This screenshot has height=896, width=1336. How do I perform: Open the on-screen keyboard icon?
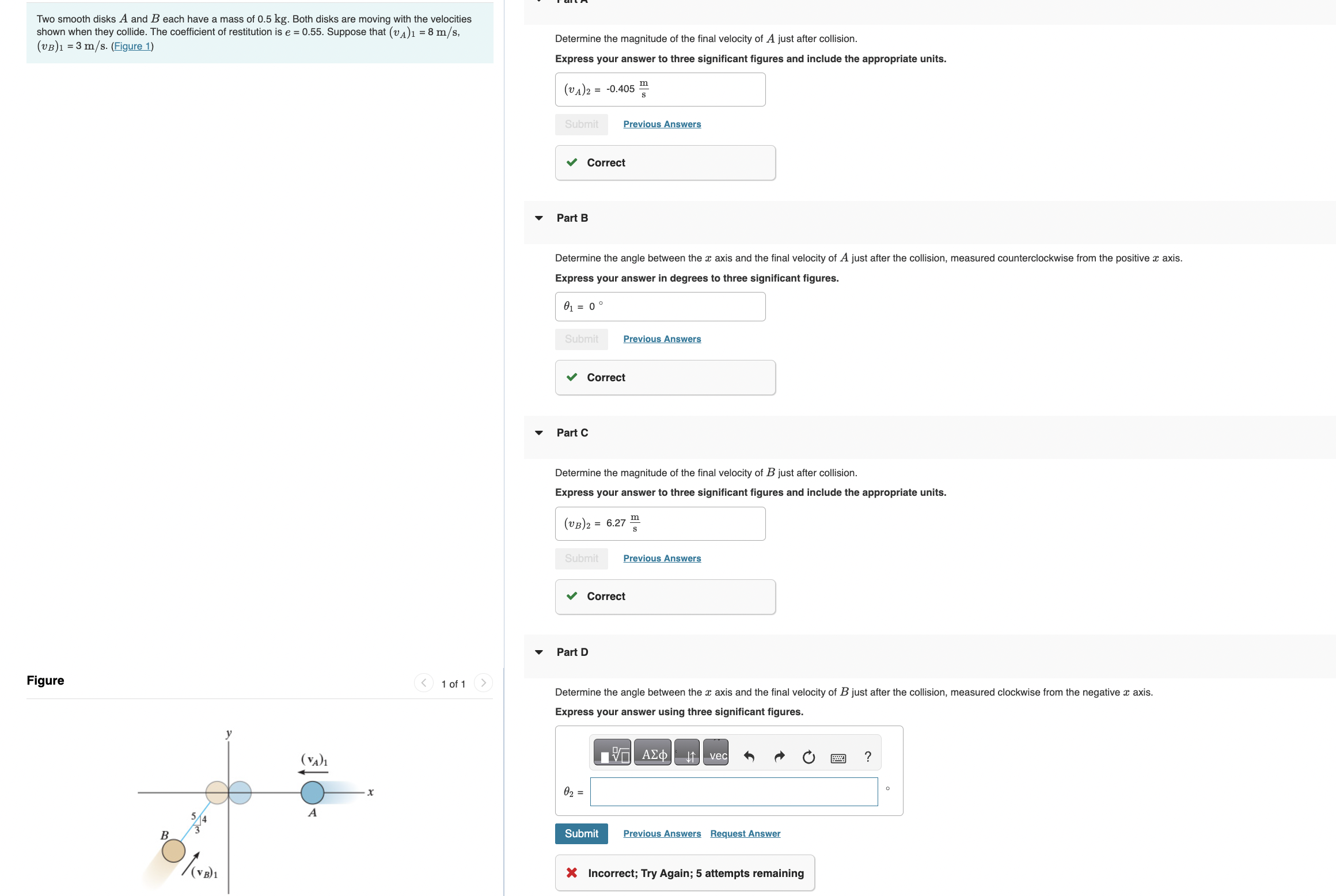[838, 757]
